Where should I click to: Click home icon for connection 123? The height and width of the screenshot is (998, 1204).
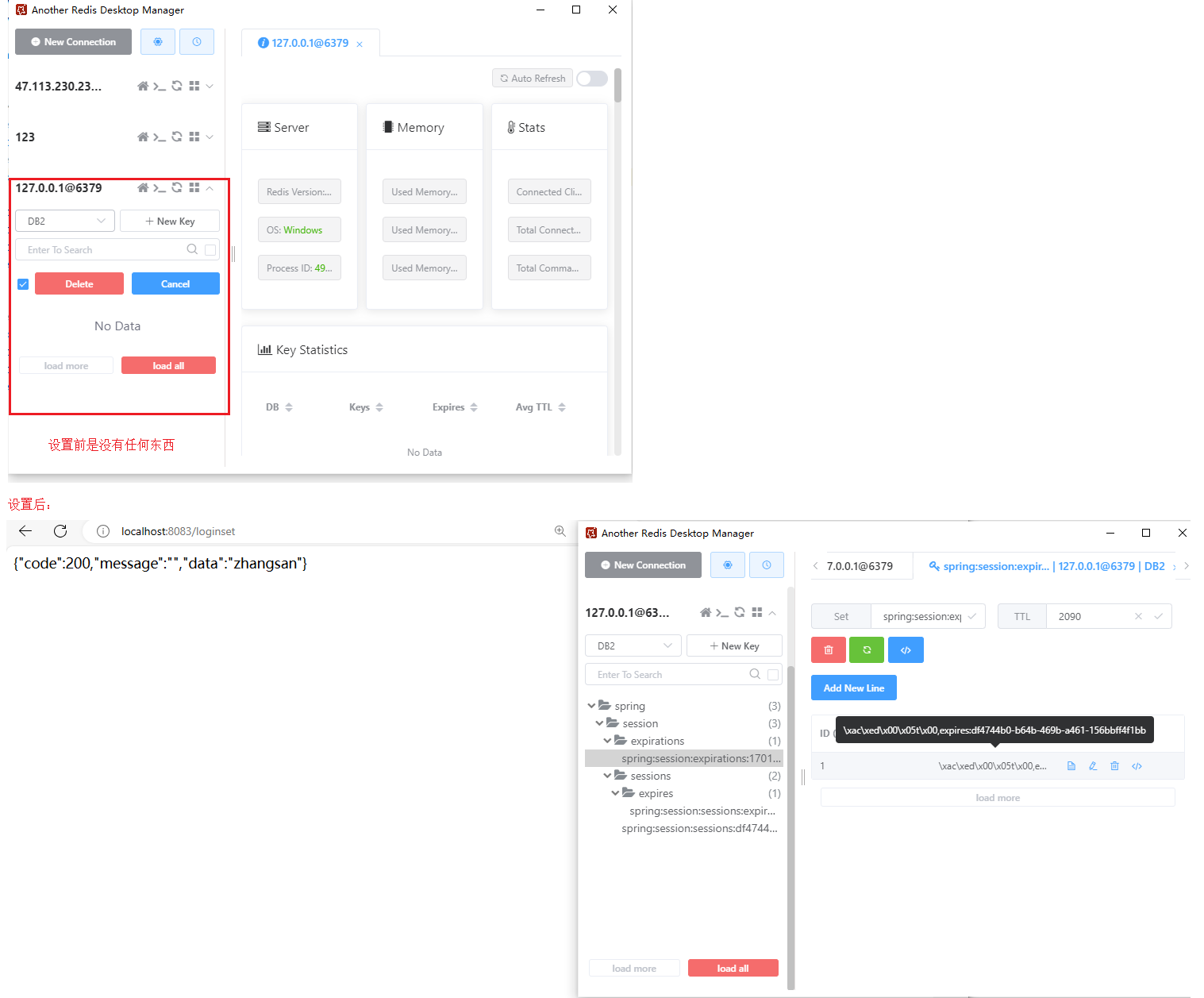pos(143,137)
